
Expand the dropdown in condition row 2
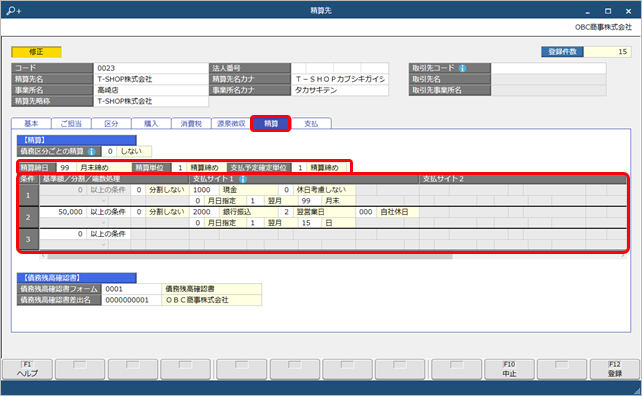(x=103, y=223)
